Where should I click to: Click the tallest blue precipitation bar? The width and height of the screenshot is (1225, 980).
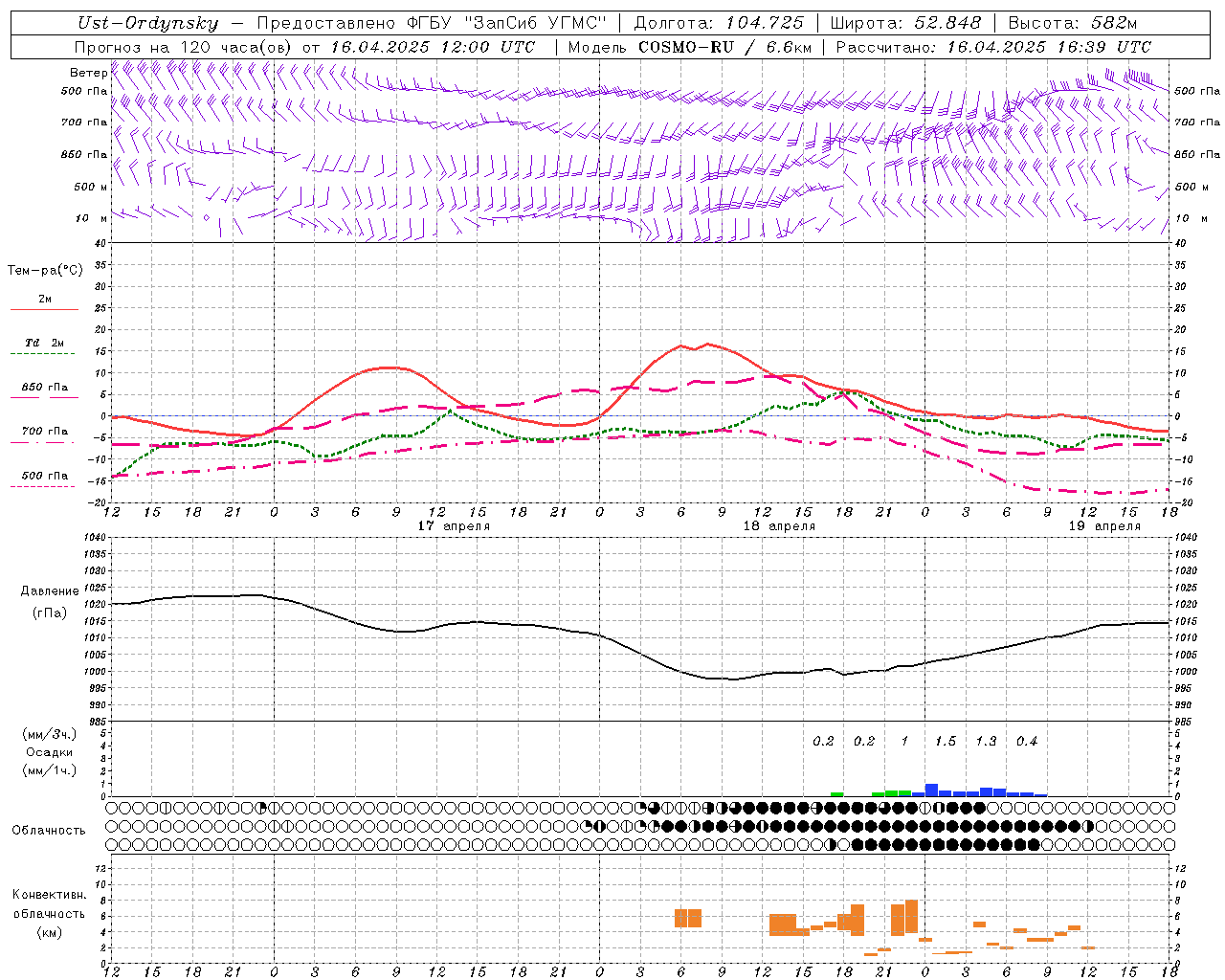[x=931, y=791]
